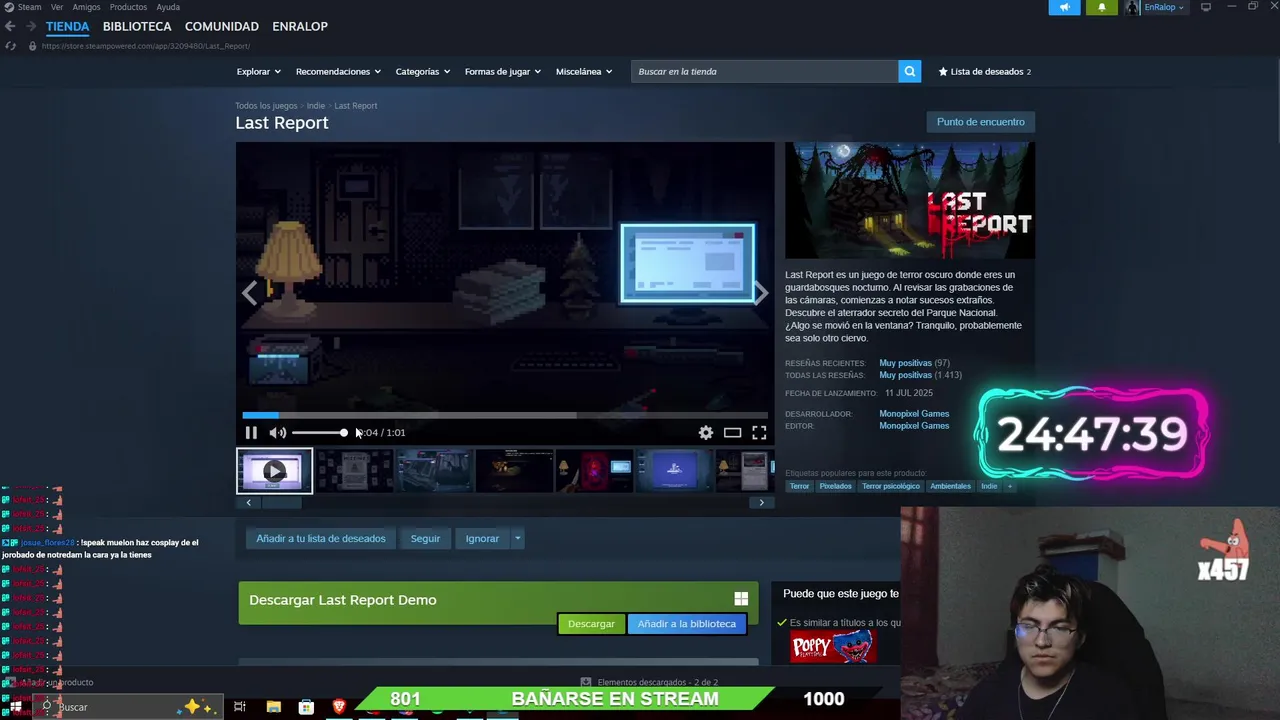Click the plus button to add tags
The image size is (1280, 720).
click(x=1010, y=486)
